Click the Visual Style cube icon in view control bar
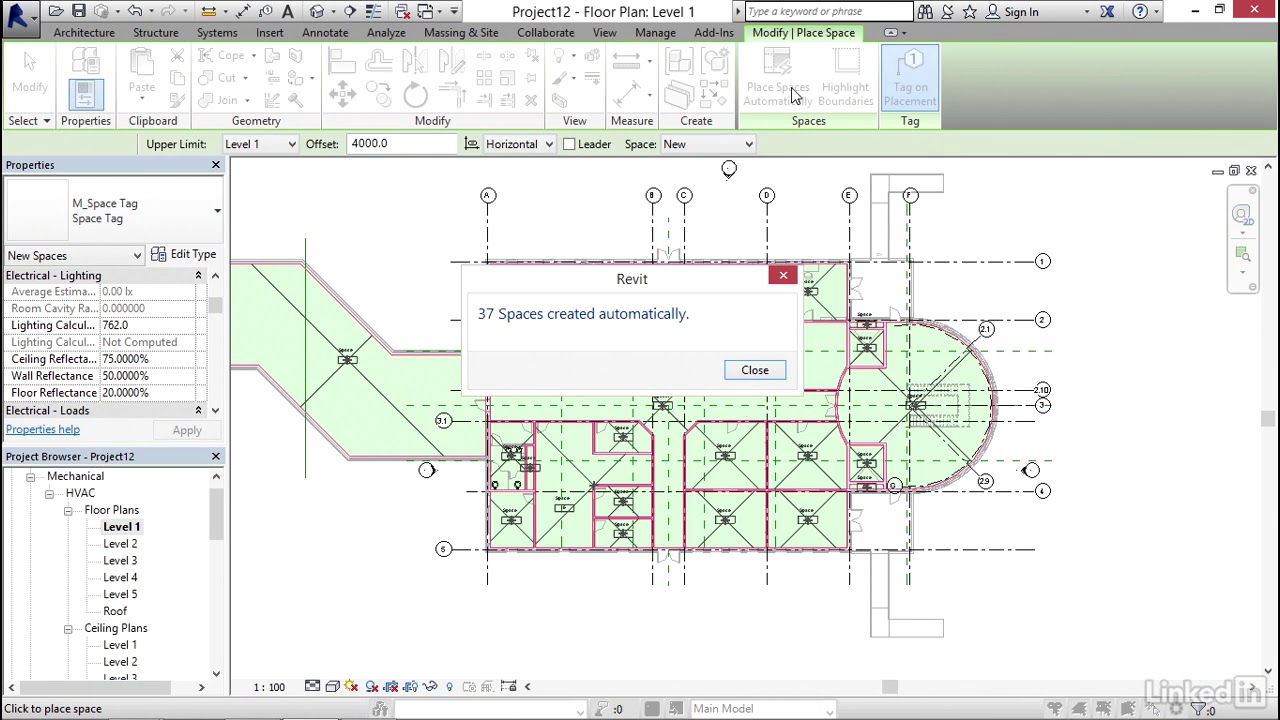 [x=332, y=686]
